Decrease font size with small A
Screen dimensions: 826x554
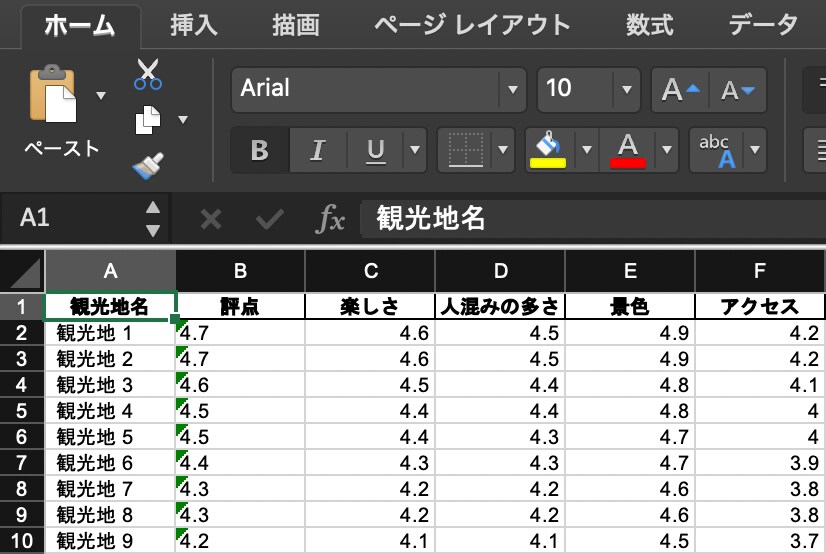click(738, 90)
